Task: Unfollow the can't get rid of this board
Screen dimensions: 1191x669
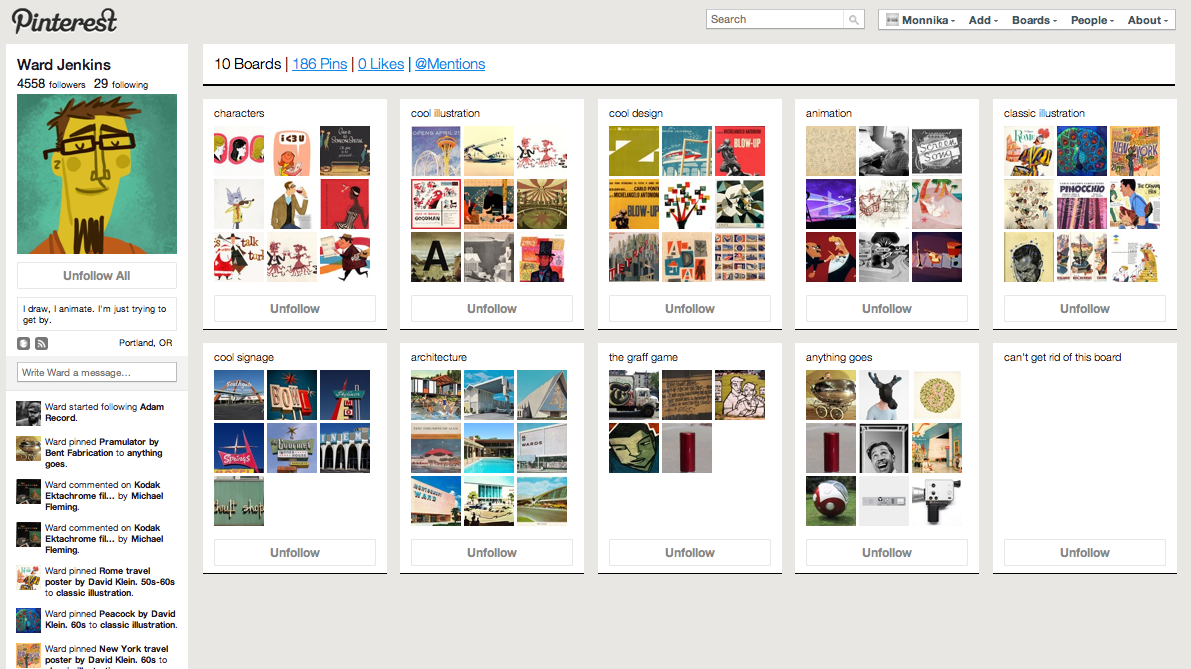Action: tap(1085, 552)
